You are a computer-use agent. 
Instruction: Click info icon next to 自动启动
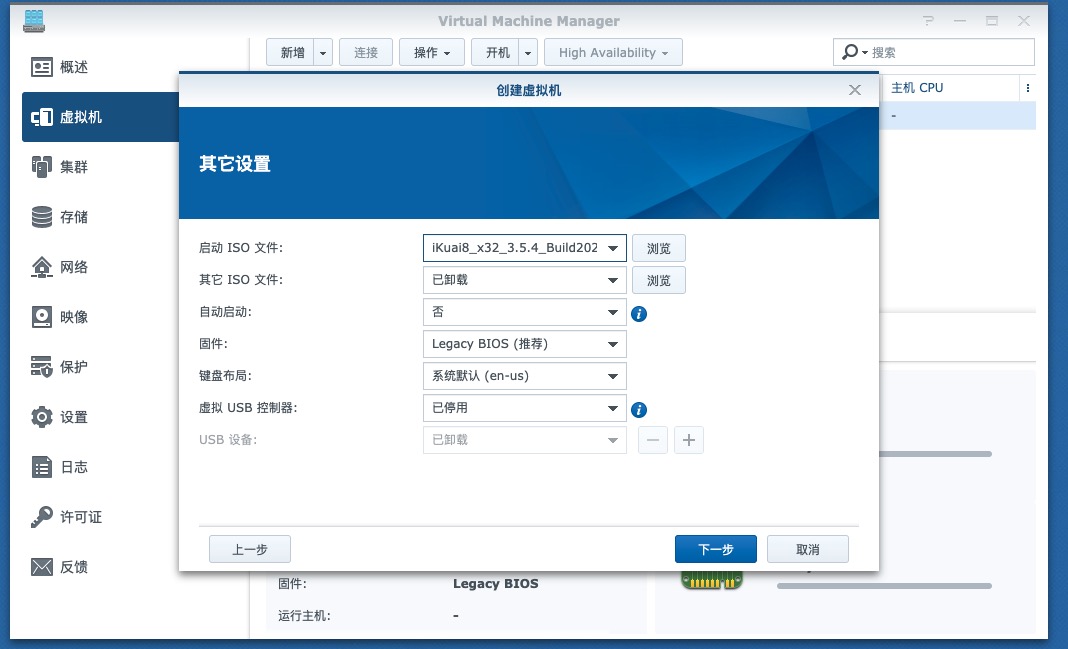(x=639, y=314)
